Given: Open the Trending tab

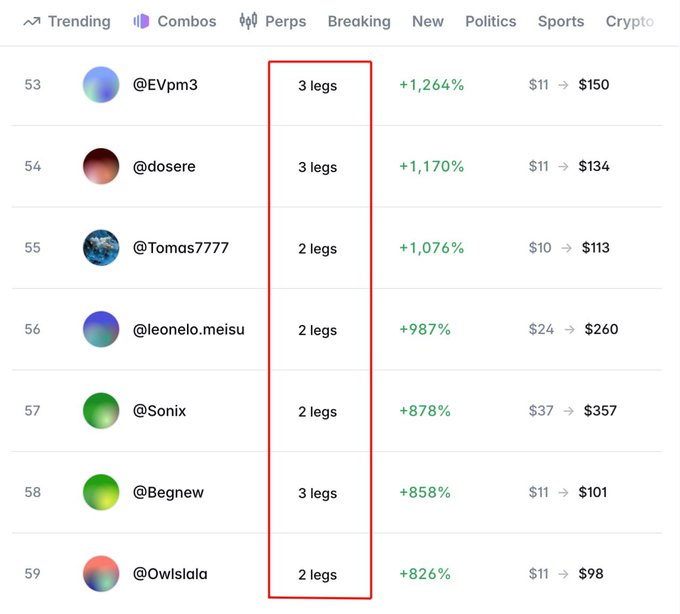Looking at the screenshot, I should point(67,21).
